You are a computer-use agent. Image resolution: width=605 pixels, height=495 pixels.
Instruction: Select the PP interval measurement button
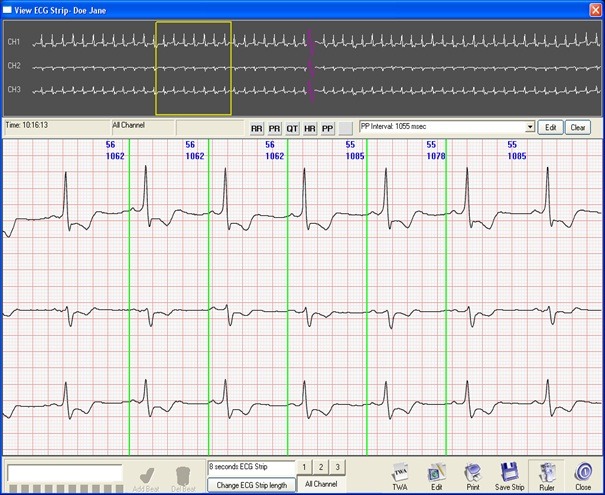point(327,129)
